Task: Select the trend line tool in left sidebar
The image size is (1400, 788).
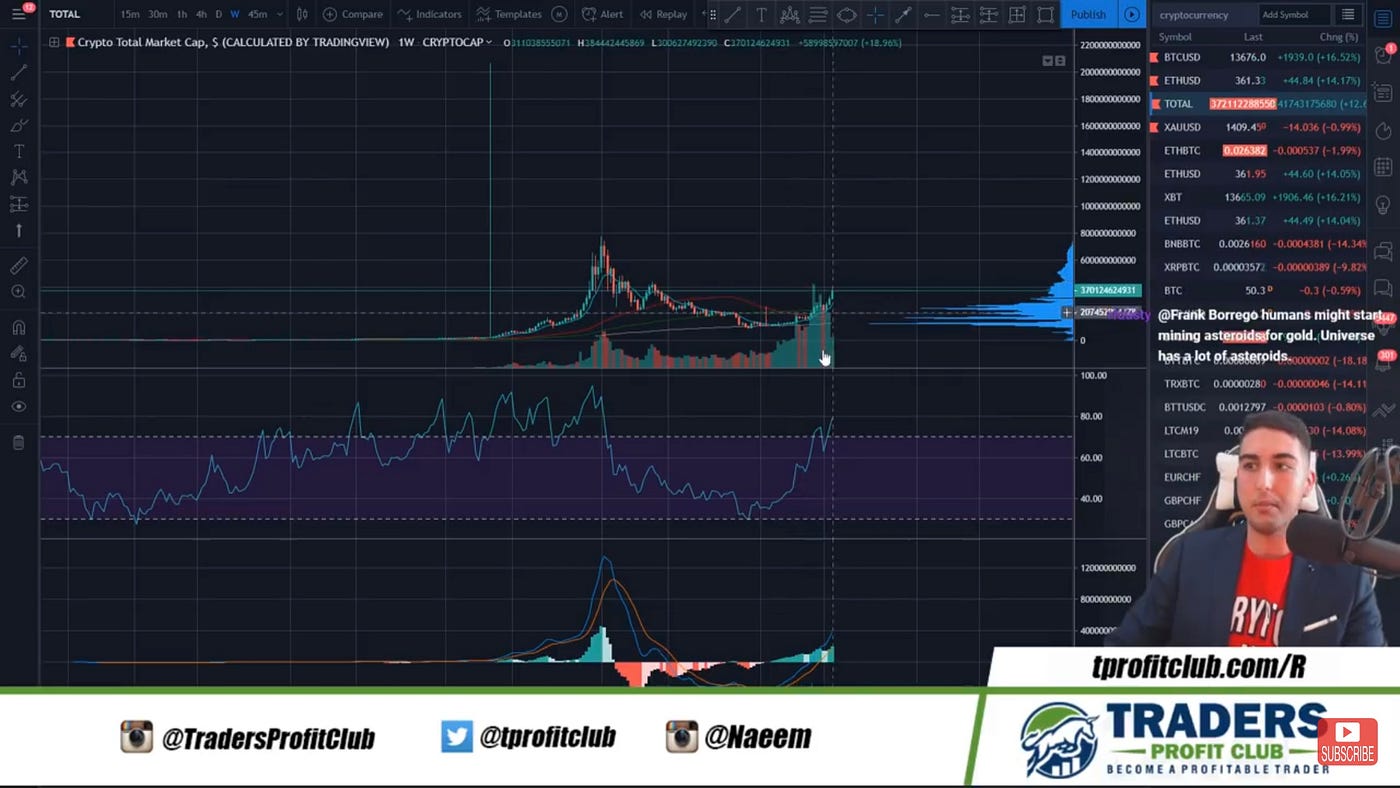Action: coord(19,72)
